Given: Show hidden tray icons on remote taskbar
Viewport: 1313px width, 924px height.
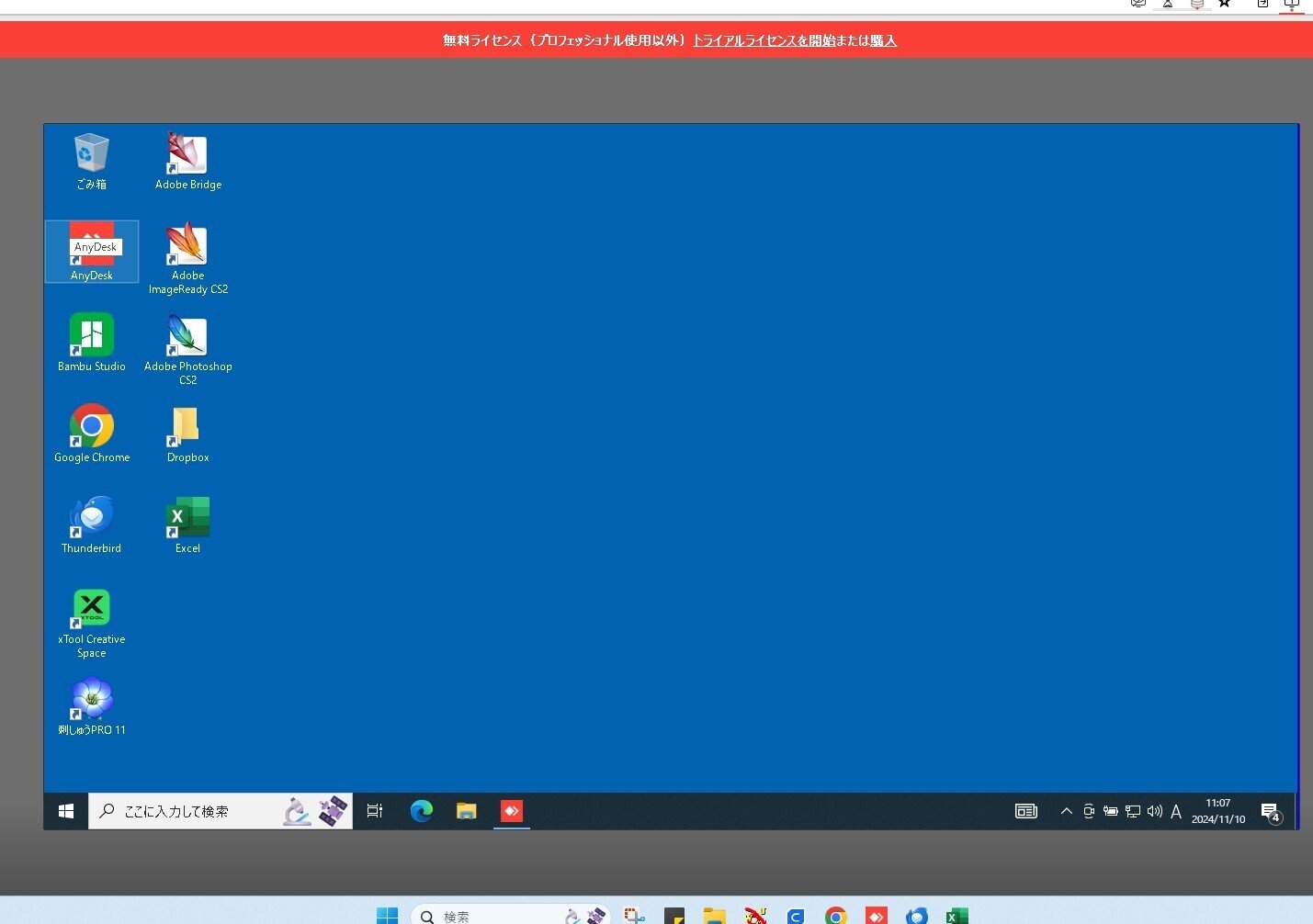Looking at the screenshot, I should pos(1067,811).
